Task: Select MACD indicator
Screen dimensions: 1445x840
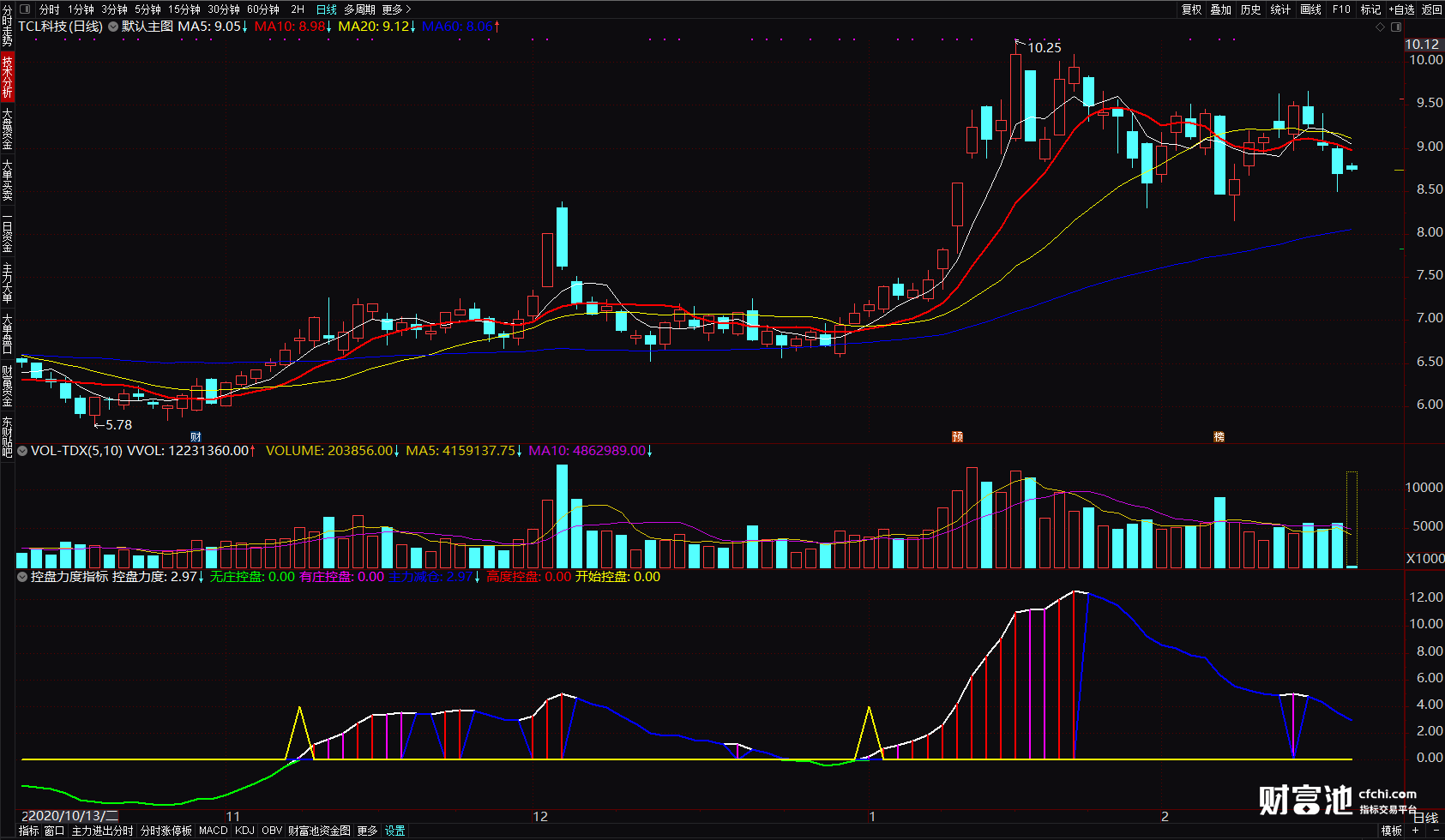Action: pos(213,831)
